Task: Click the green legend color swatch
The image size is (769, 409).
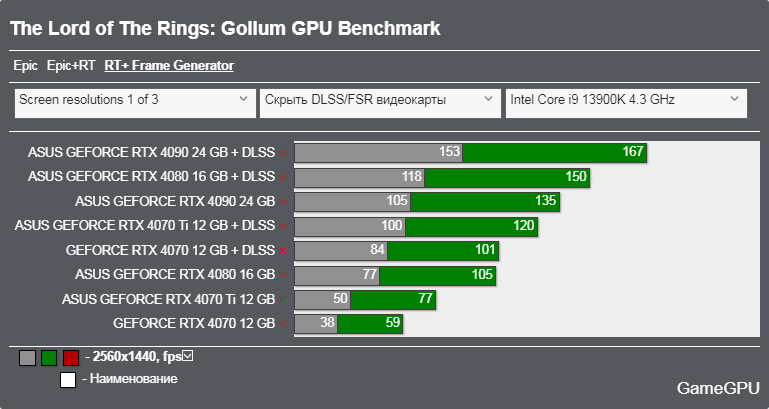Action: 49,358
